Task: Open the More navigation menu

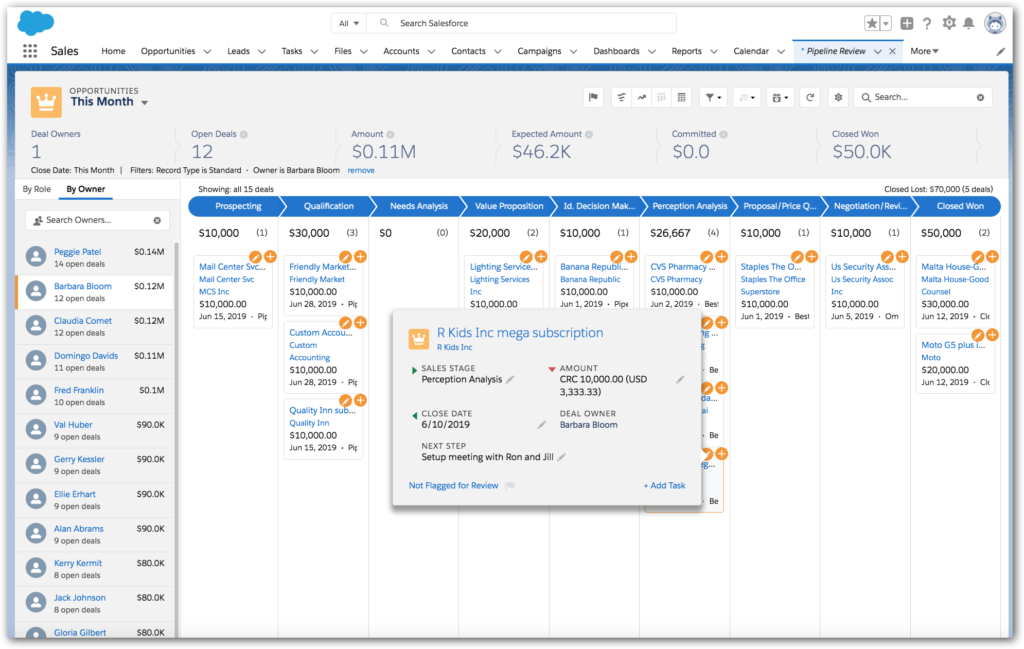Action: (924, 51)
